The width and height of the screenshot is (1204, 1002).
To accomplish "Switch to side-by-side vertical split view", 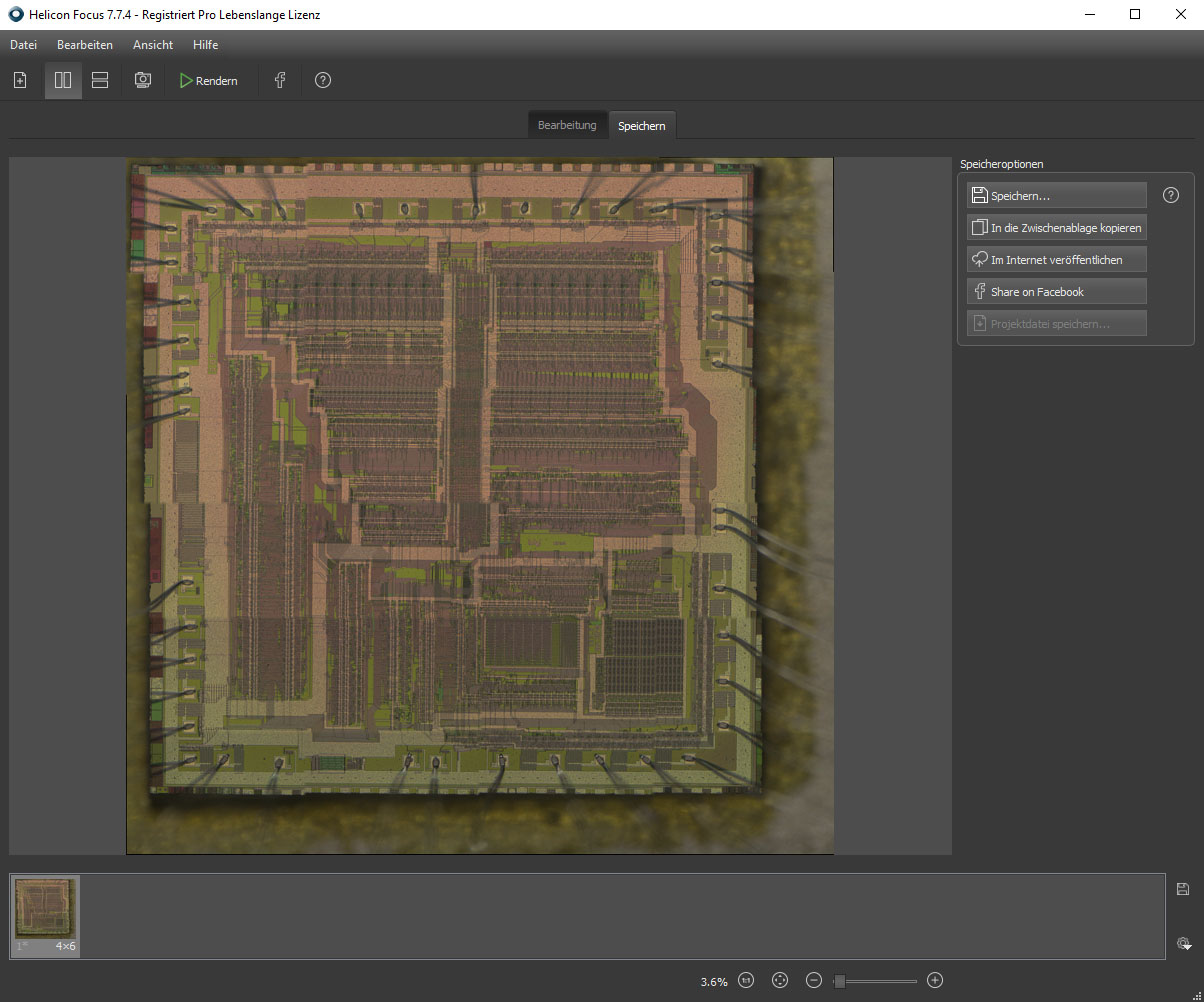I will point(63,81).
